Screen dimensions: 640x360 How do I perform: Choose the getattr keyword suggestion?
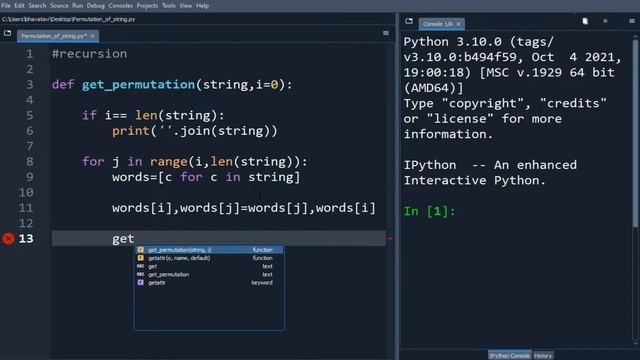[x=209, y=282]
